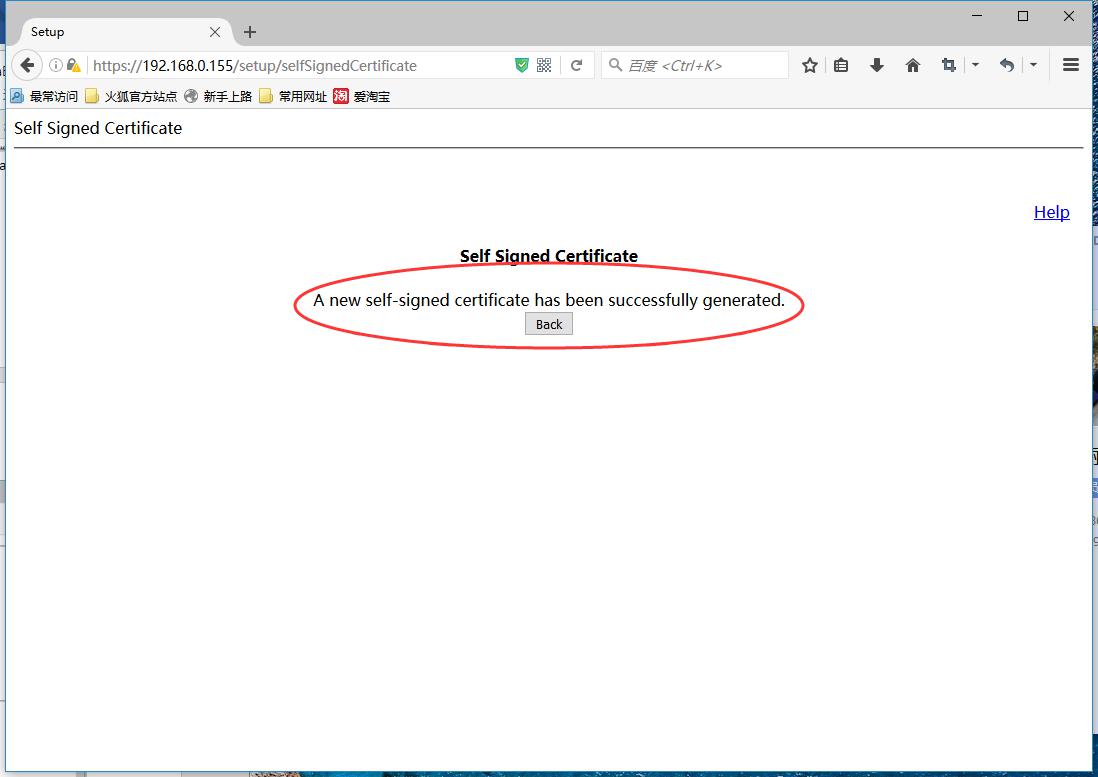Open the downloads arrow icon
1098x777 pixels.
coord(876,65)
